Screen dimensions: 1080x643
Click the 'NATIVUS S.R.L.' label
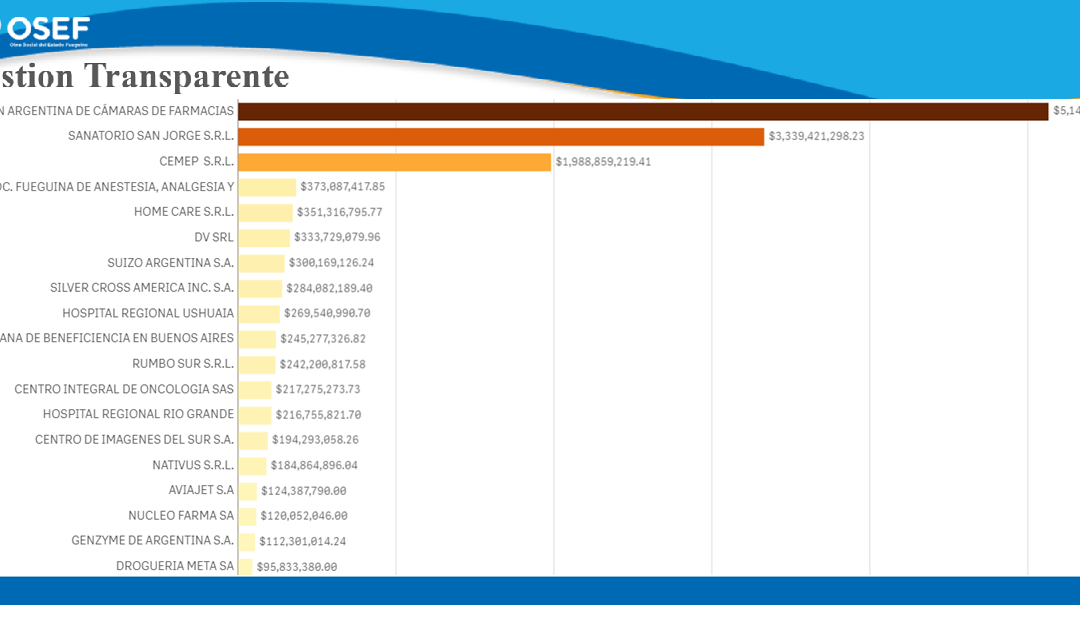193,465
